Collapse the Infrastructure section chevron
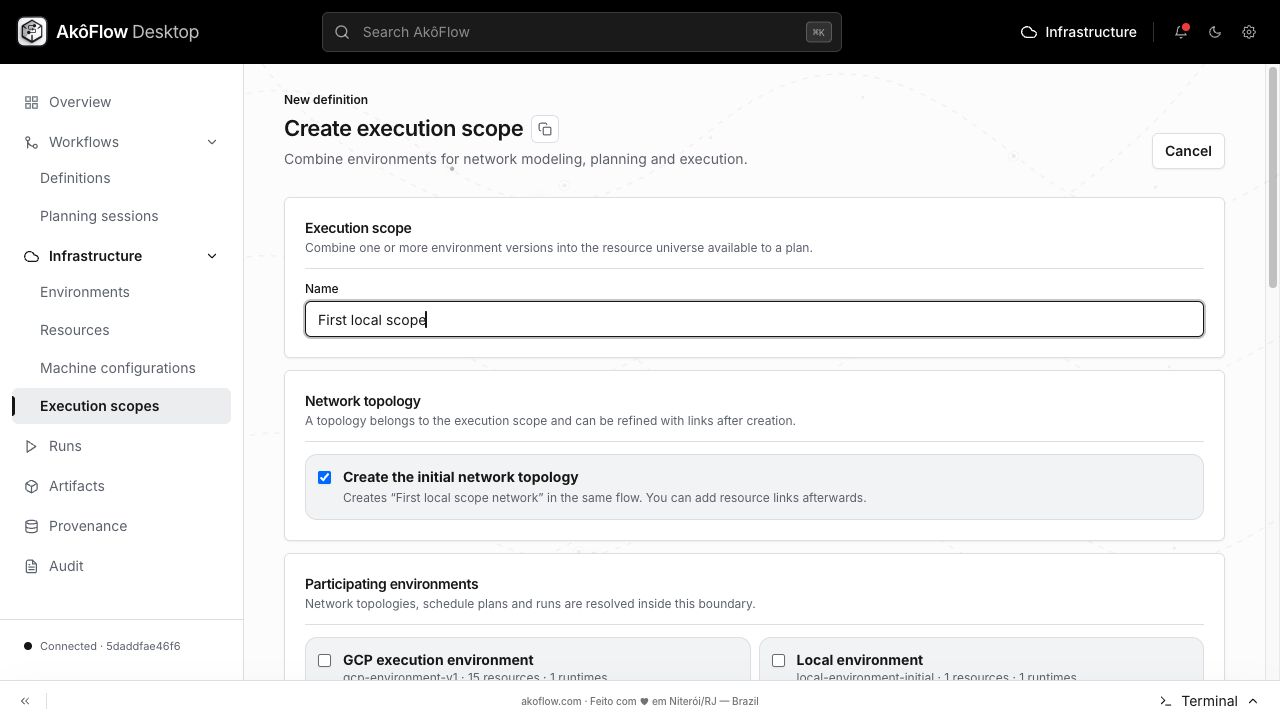 (212, 256)
